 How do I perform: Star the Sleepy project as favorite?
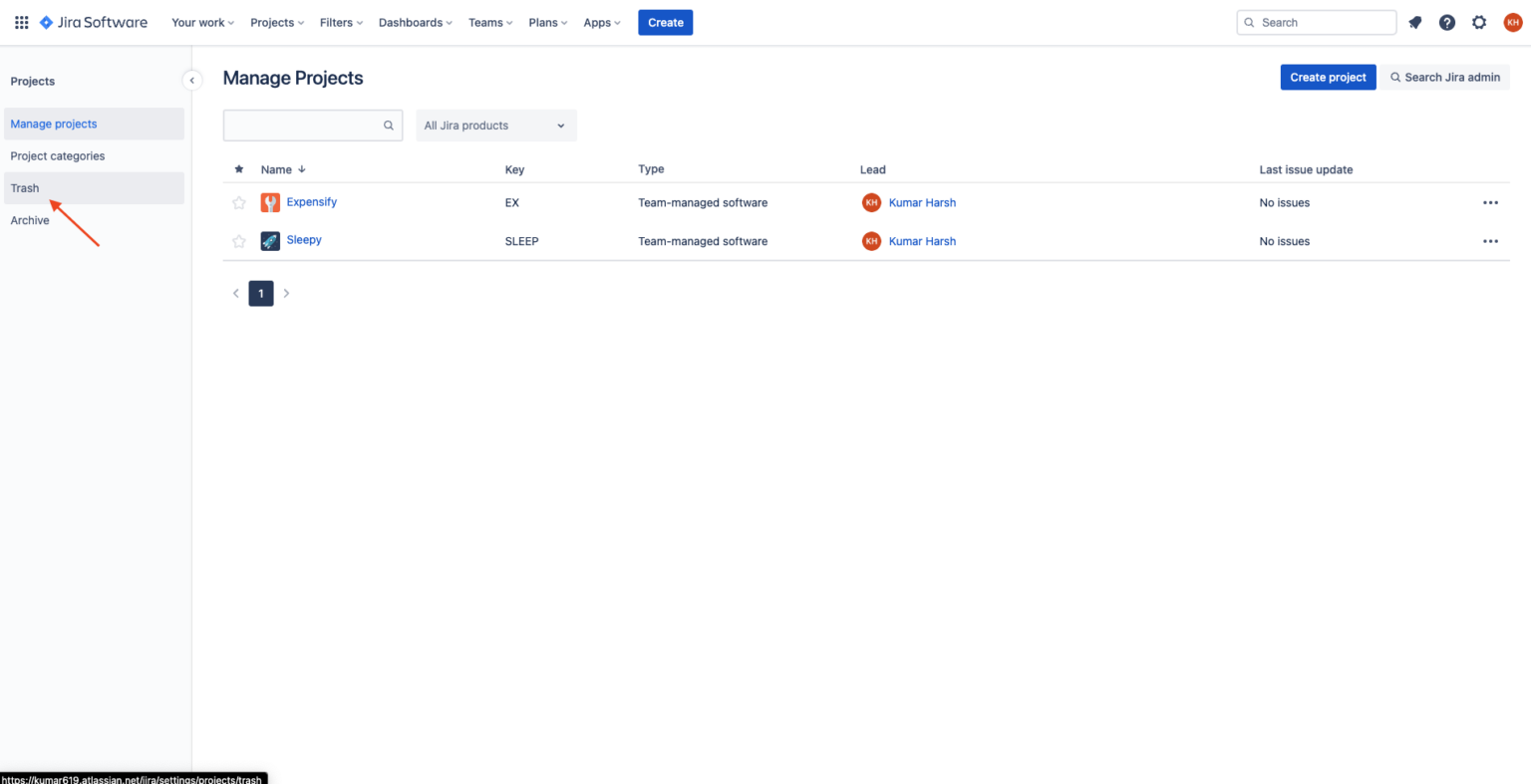pos(238,240)
